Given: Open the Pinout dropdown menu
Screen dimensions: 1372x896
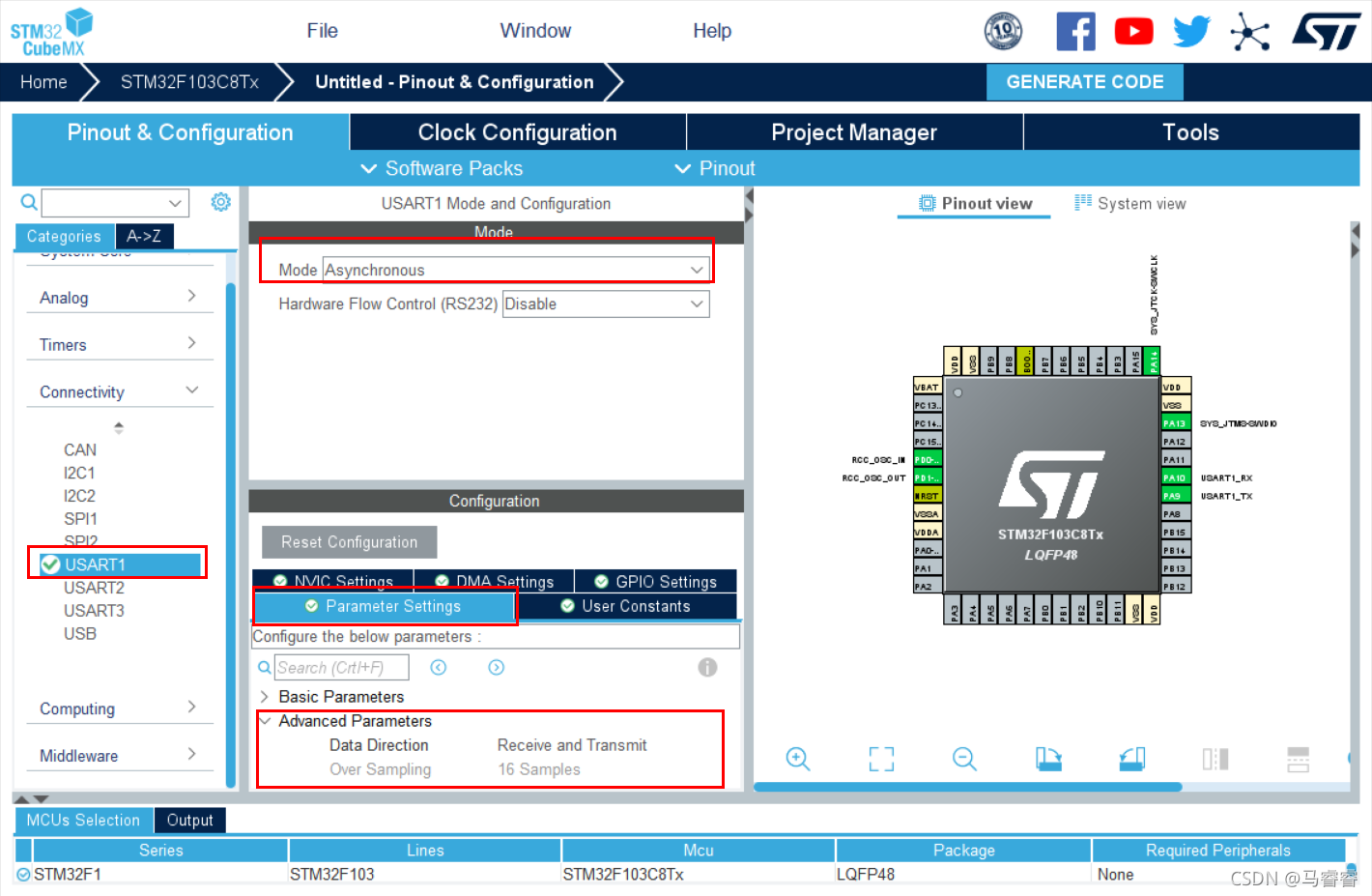Looking at the screenshot, I should 715,168.
